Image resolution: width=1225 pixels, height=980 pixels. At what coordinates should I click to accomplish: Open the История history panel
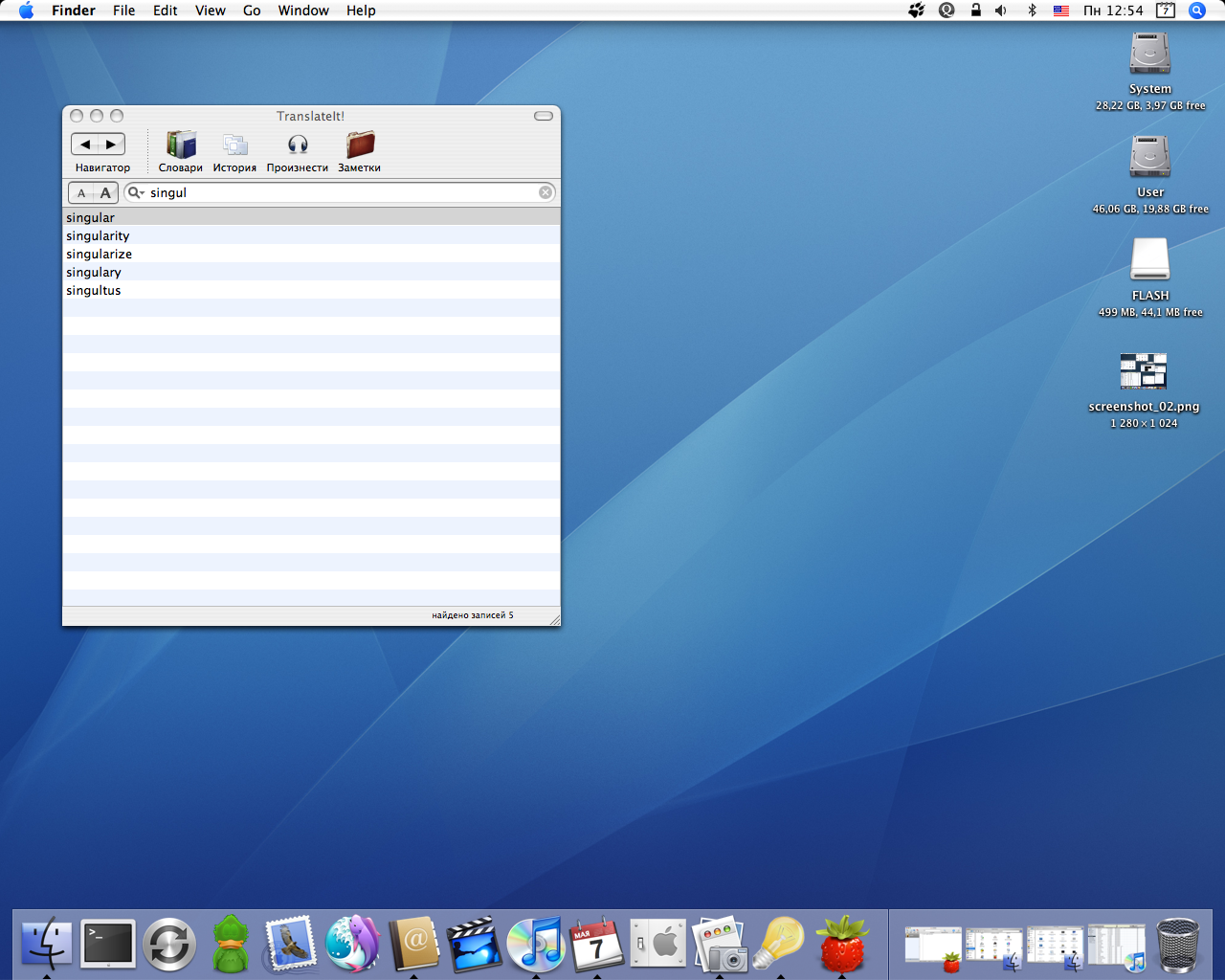click(x=234, y=151)
